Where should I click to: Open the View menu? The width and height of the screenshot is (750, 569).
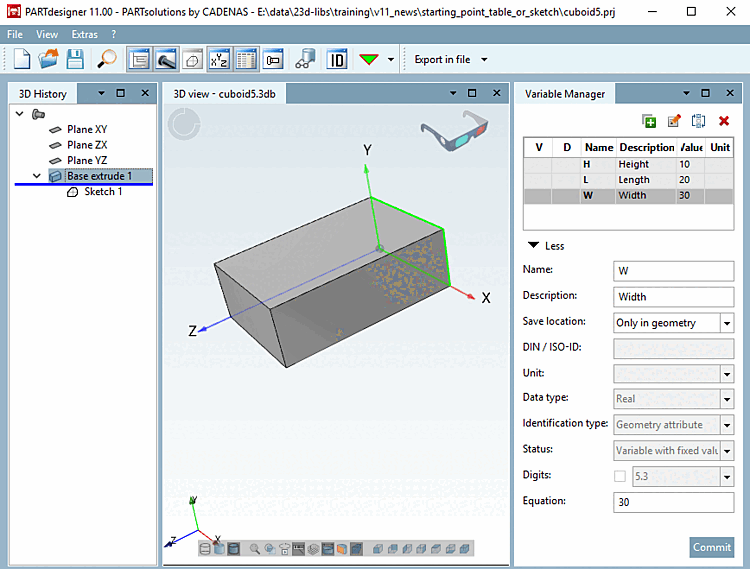pyautogui.click(x=47, y=34)
